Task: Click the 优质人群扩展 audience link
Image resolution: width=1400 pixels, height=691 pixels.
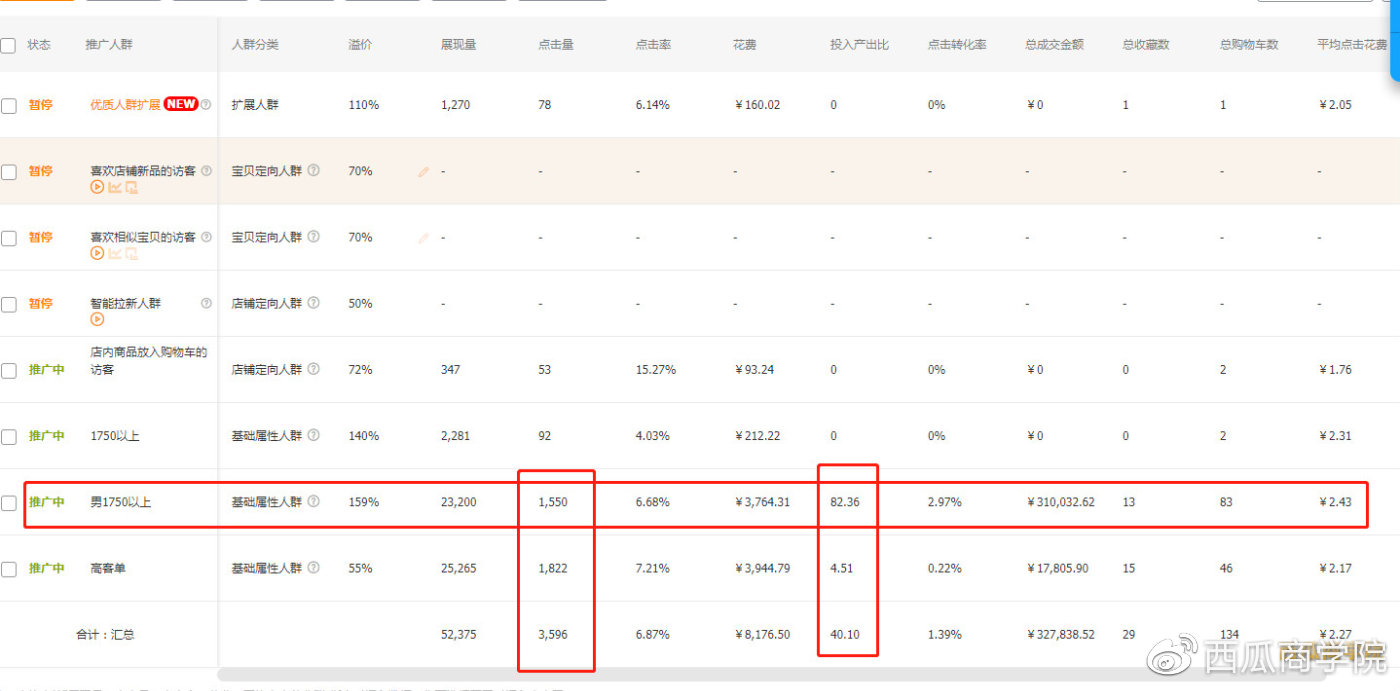Action: 125,105
